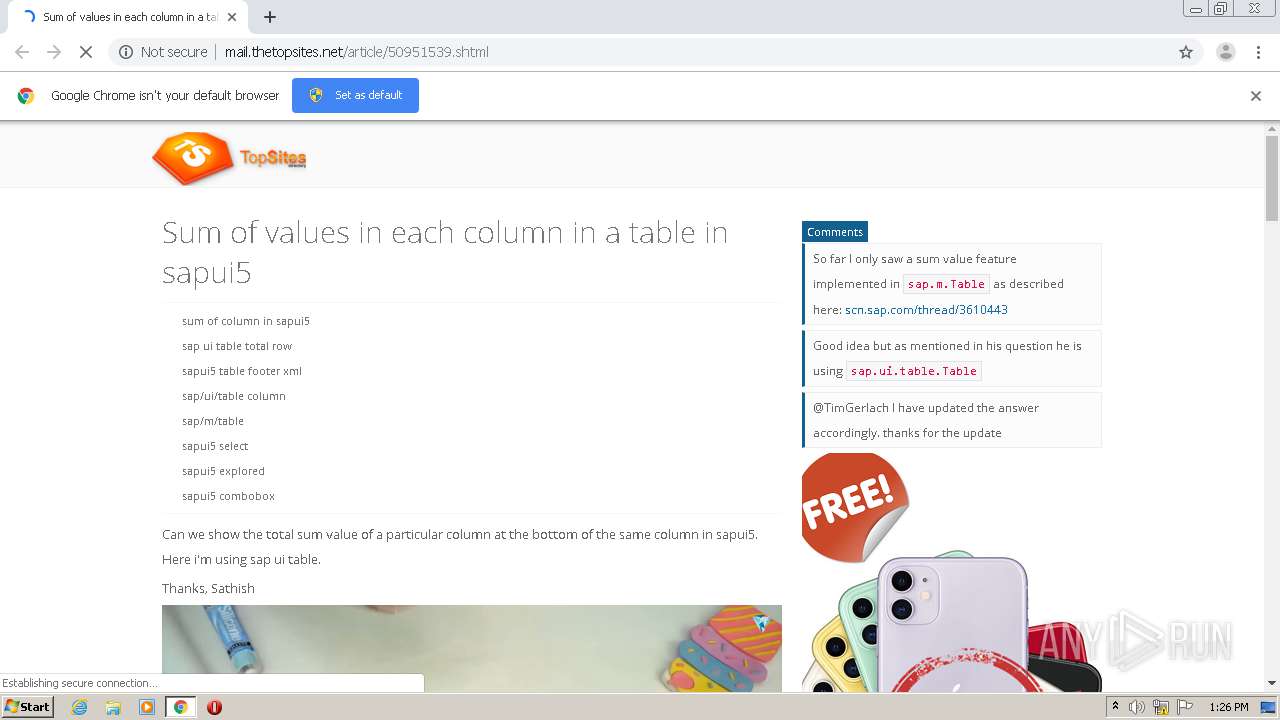Click the network tray icon
The height and width of the screenshot is (720, 1280).
pyautogui.click(x=1160, y=707)
